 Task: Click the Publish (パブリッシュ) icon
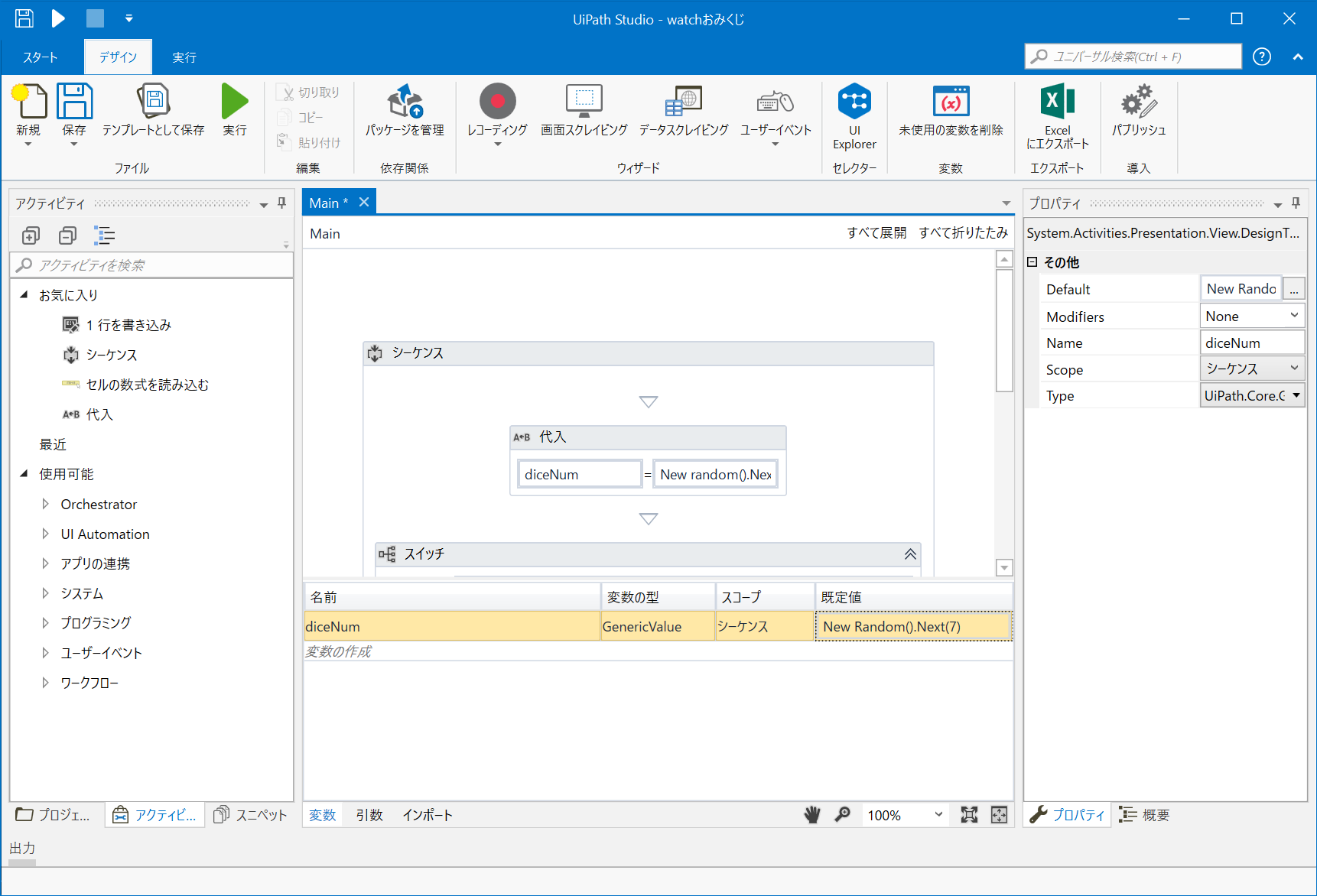(x=1139, y=102)
